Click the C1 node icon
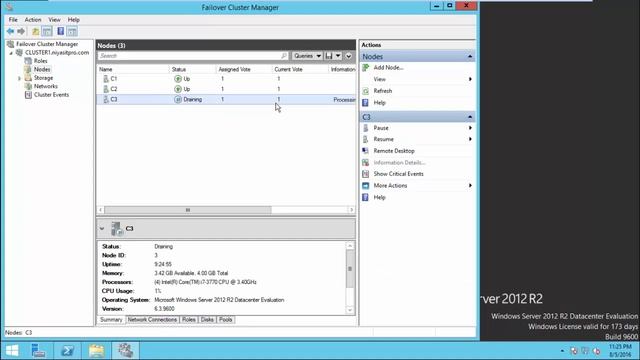The image size is (640, 360). 106,78
